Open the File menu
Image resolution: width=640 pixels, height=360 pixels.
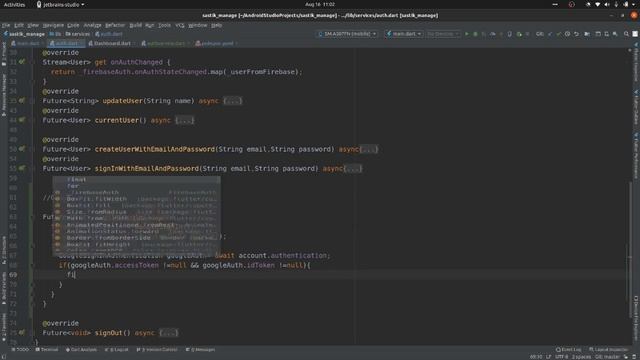(6, 25)
